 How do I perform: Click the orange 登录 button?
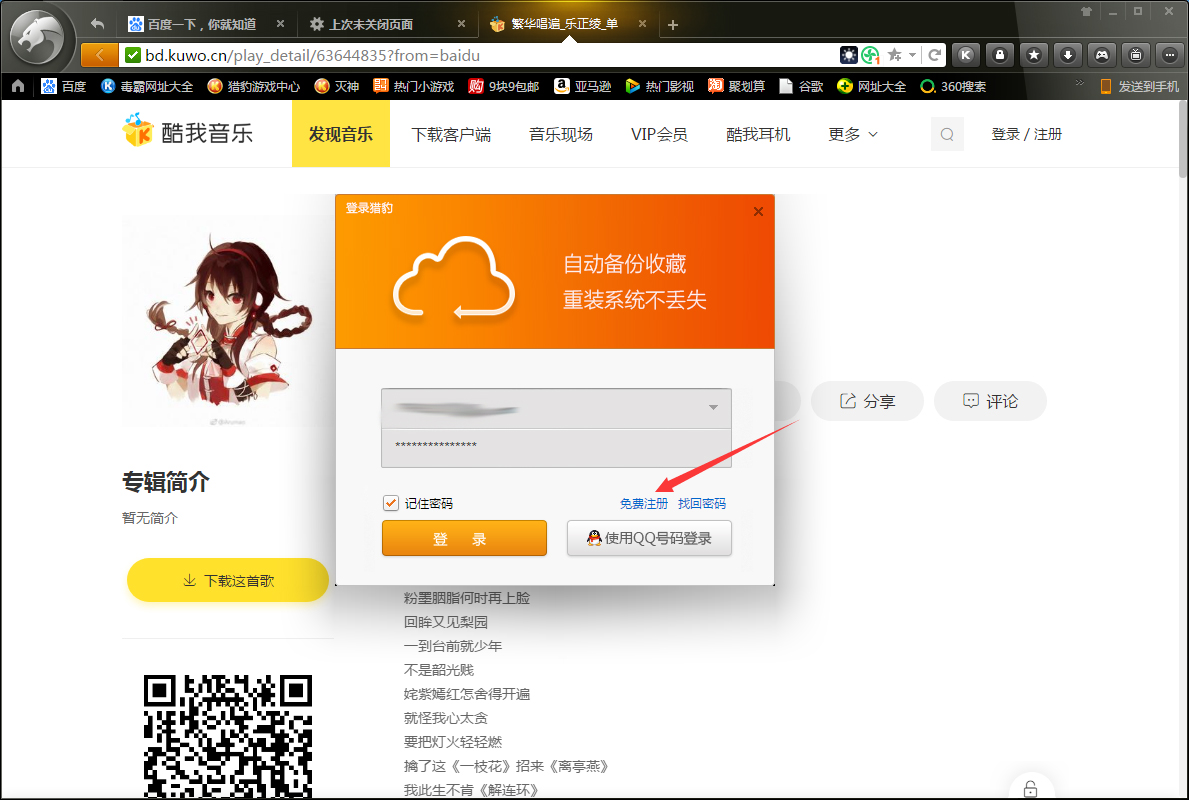click(464, 538)
